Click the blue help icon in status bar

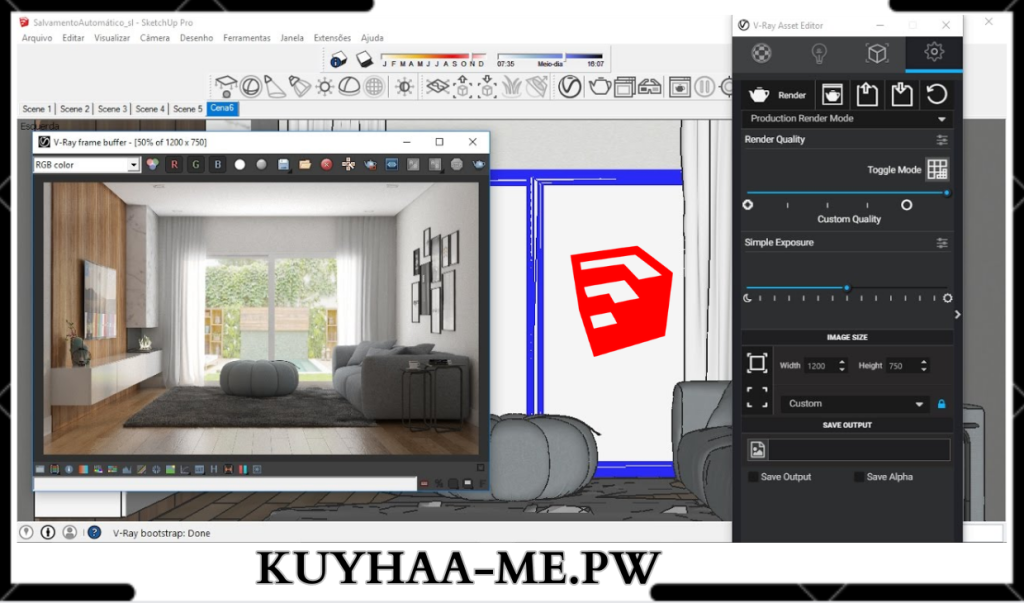click(x=95, y=532)
